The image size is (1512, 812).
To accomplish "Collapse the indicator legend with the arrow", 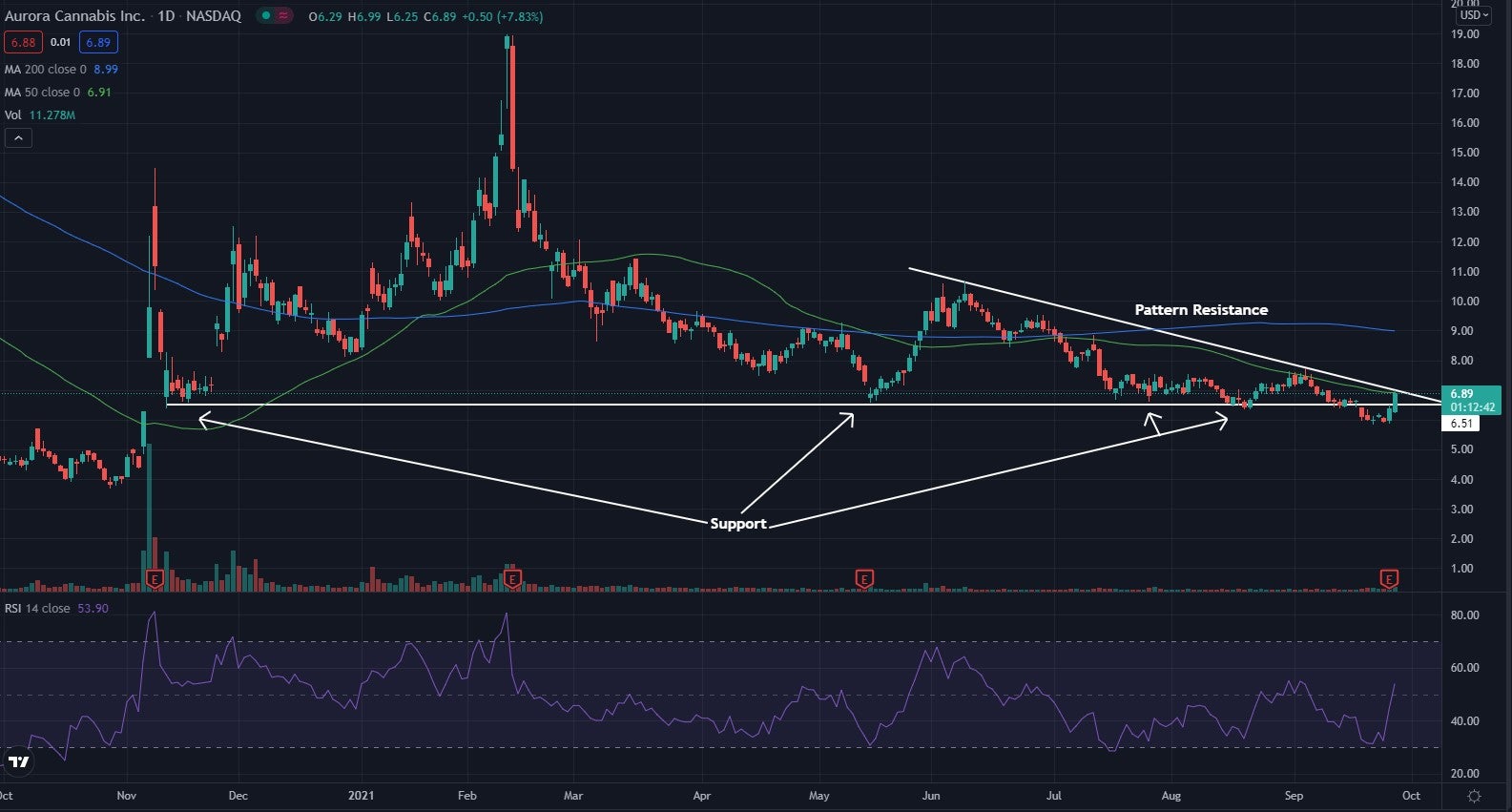I will (18, 138).
